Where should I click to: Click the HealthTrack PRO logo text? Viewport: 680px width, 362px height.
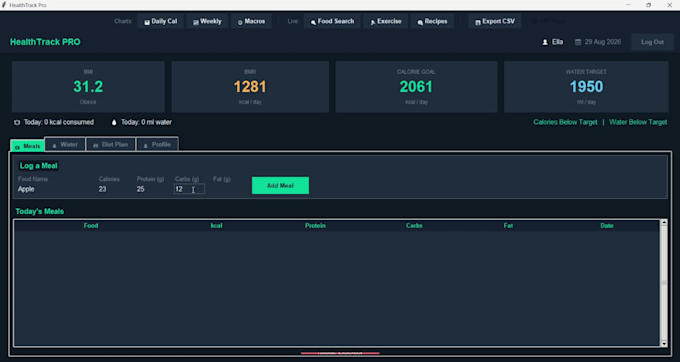coord(45,42)
